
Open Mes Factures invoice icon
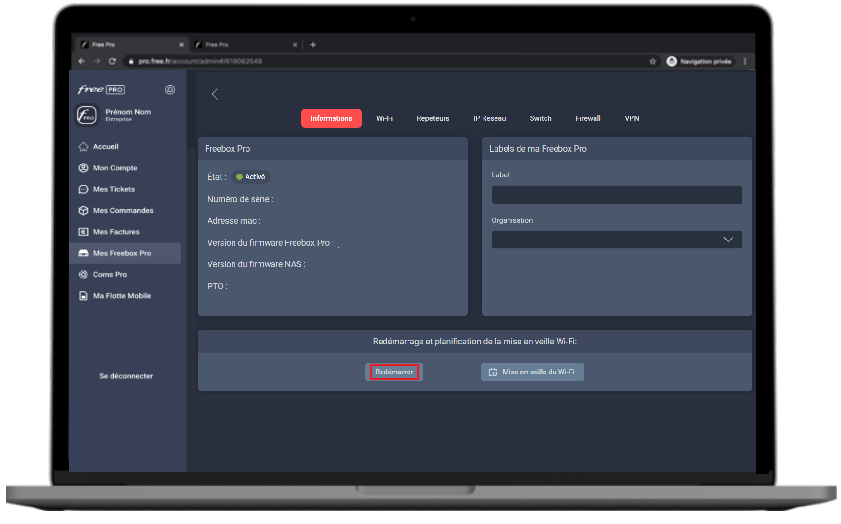pos(83,232)
